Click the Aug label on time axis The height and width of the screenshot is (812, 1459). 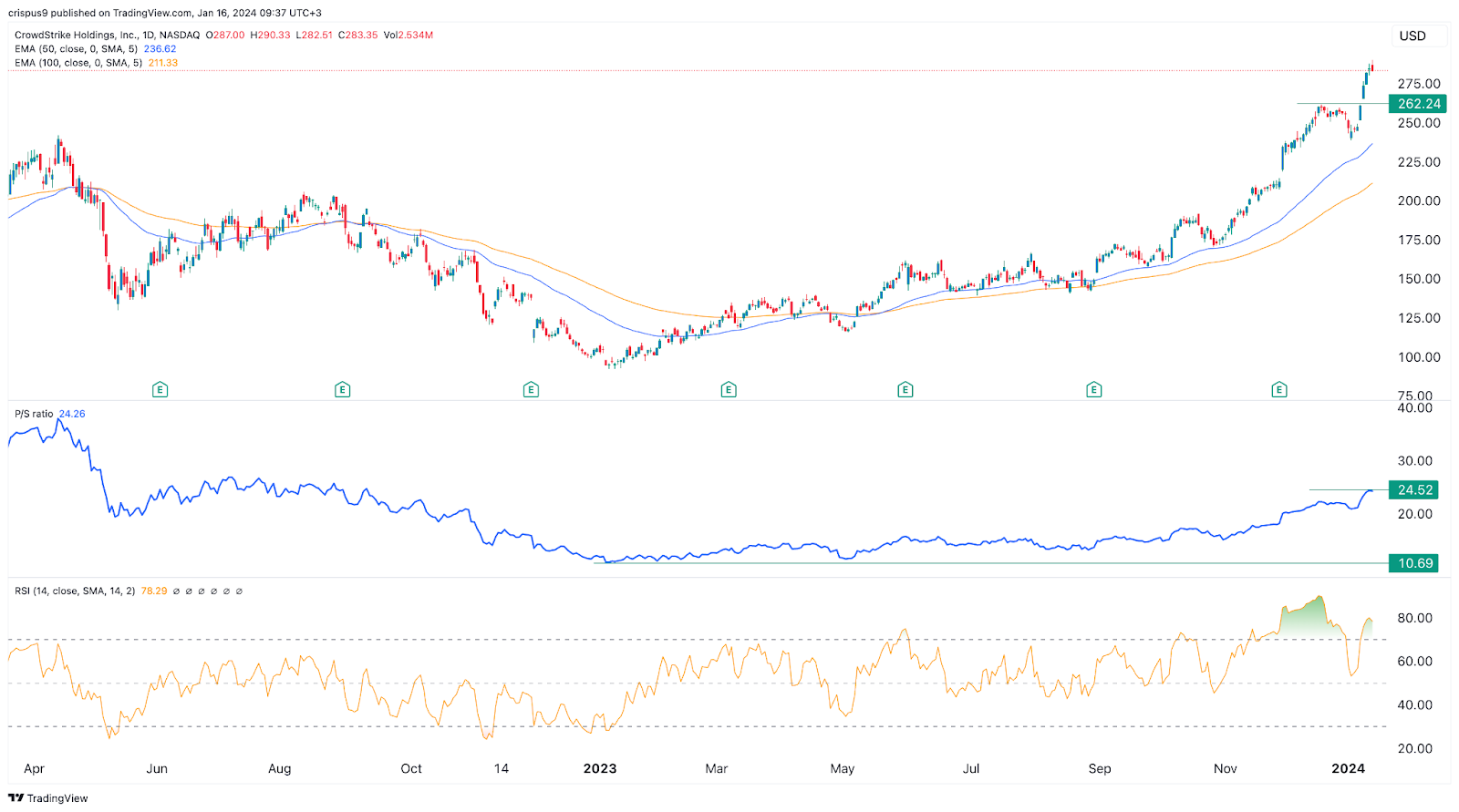point(280,768)
